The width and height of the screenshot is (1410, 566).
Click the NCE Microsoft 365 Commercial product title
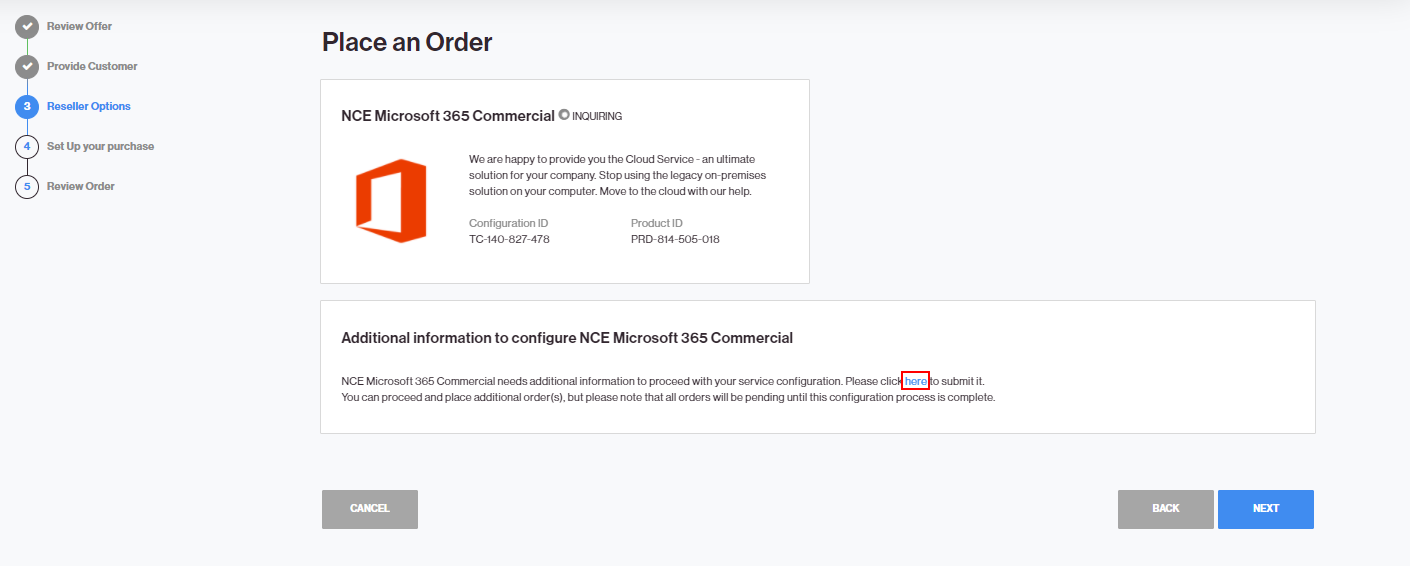tap(448, 116)
